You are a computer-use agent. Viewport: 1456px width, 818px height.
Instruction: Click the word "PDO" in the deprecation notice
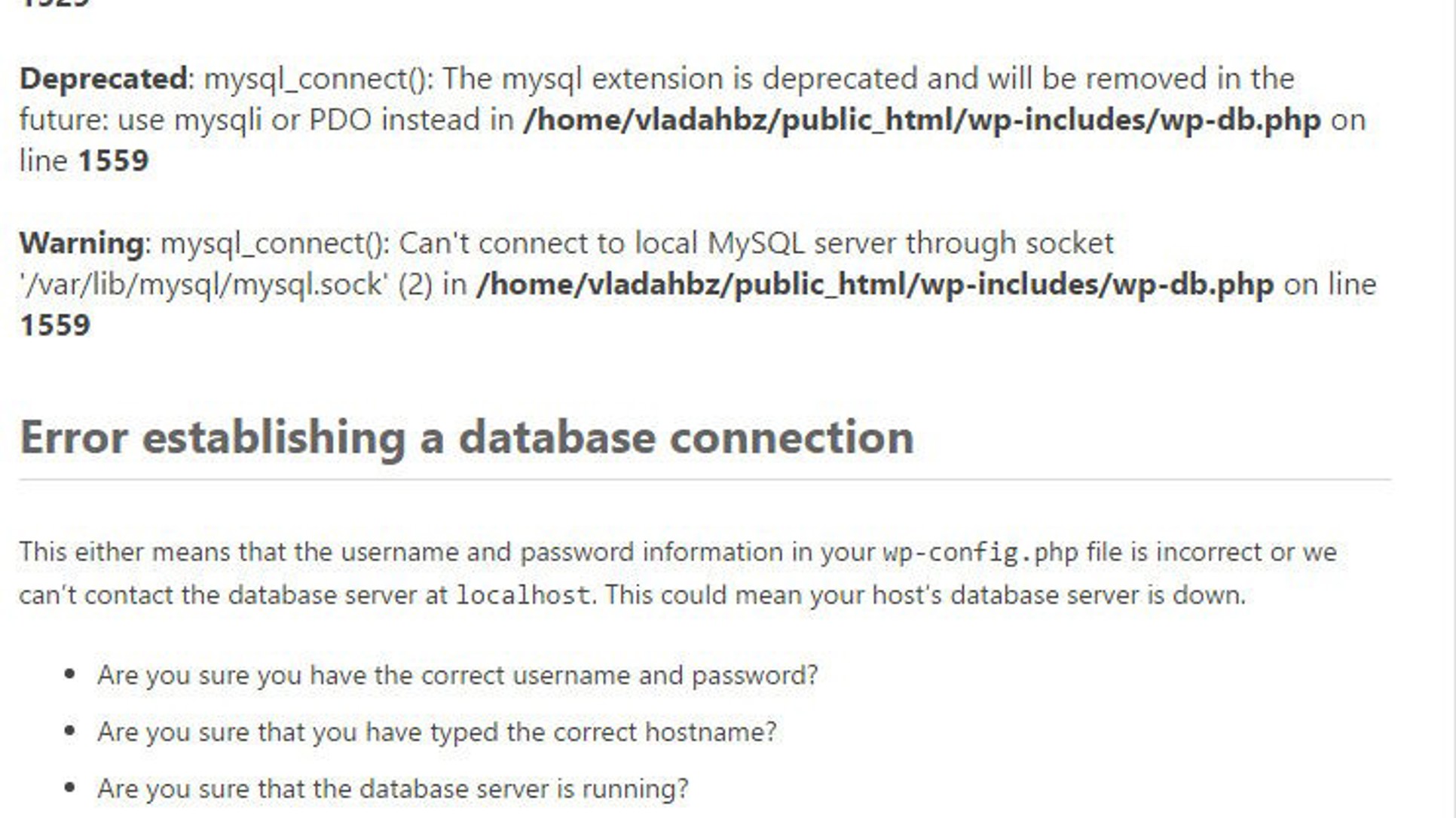tap(341, 120)
